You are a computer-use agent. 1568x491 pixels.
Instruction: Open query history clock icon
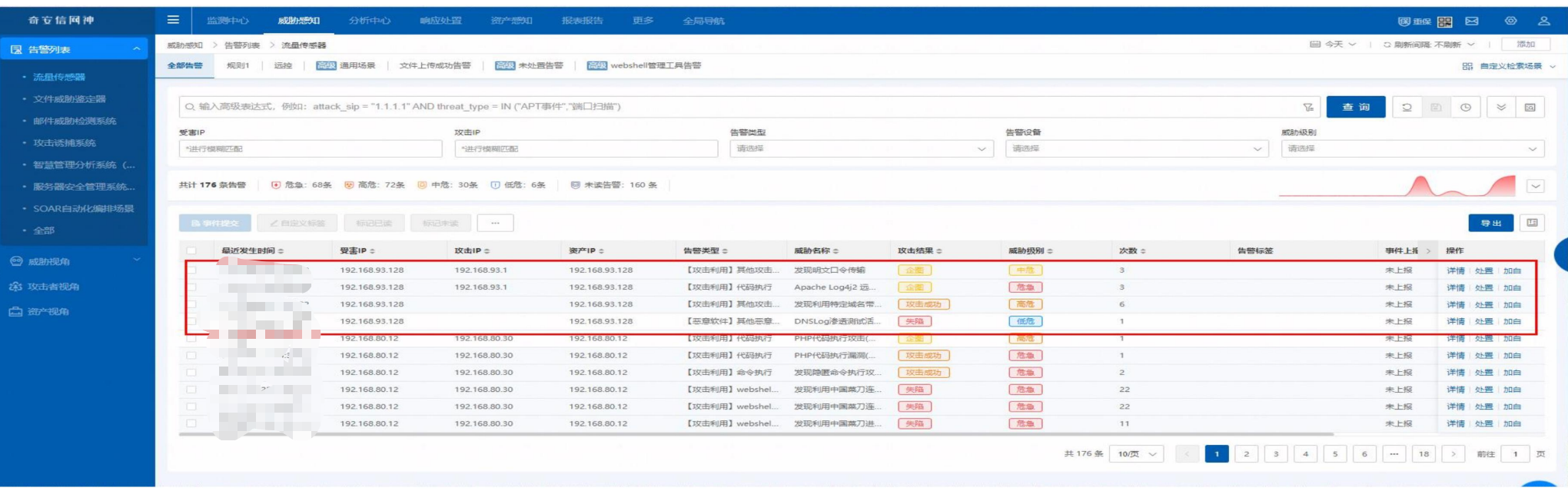coord(1466,107)
